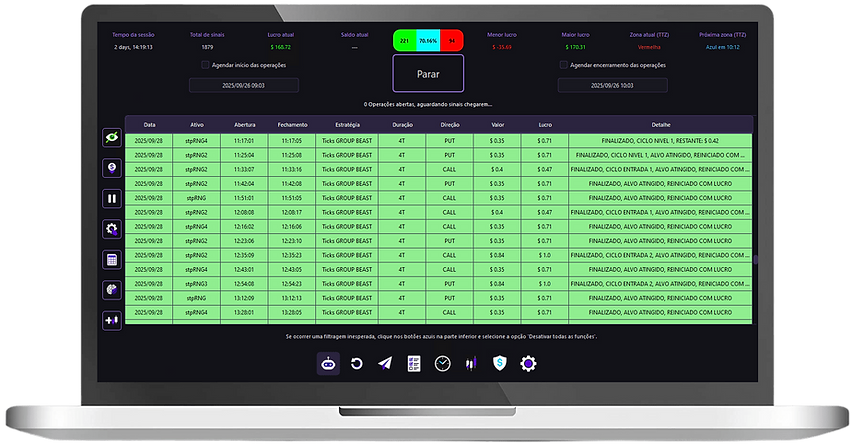Click the robot icon in bottom toolbar
Viewport: 852px width, 444px height.
[328, 365]
